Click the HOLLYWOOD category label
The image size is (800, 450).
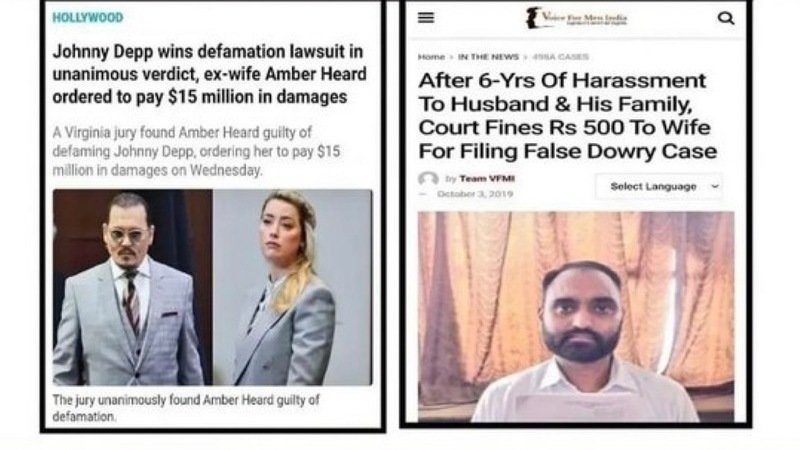88,18
